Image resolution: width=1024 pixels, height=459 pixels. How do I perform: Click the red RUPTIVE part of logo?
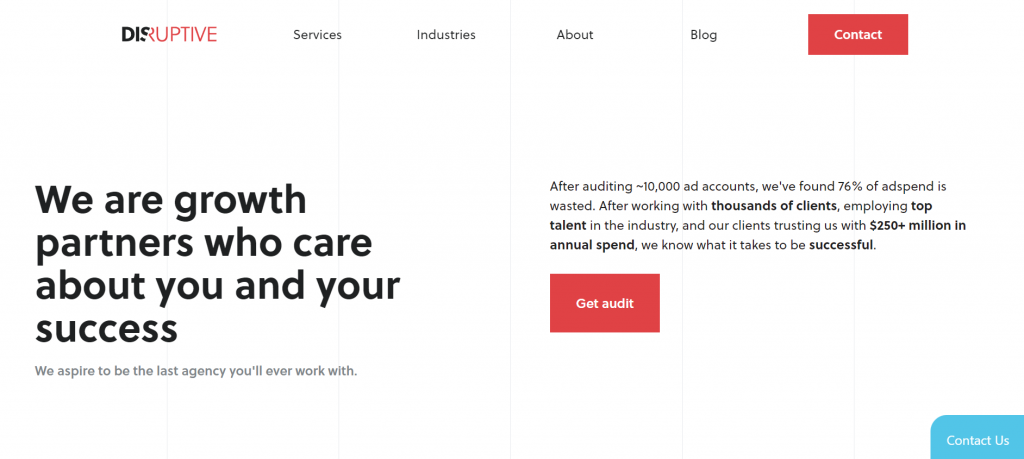[183, 35]
